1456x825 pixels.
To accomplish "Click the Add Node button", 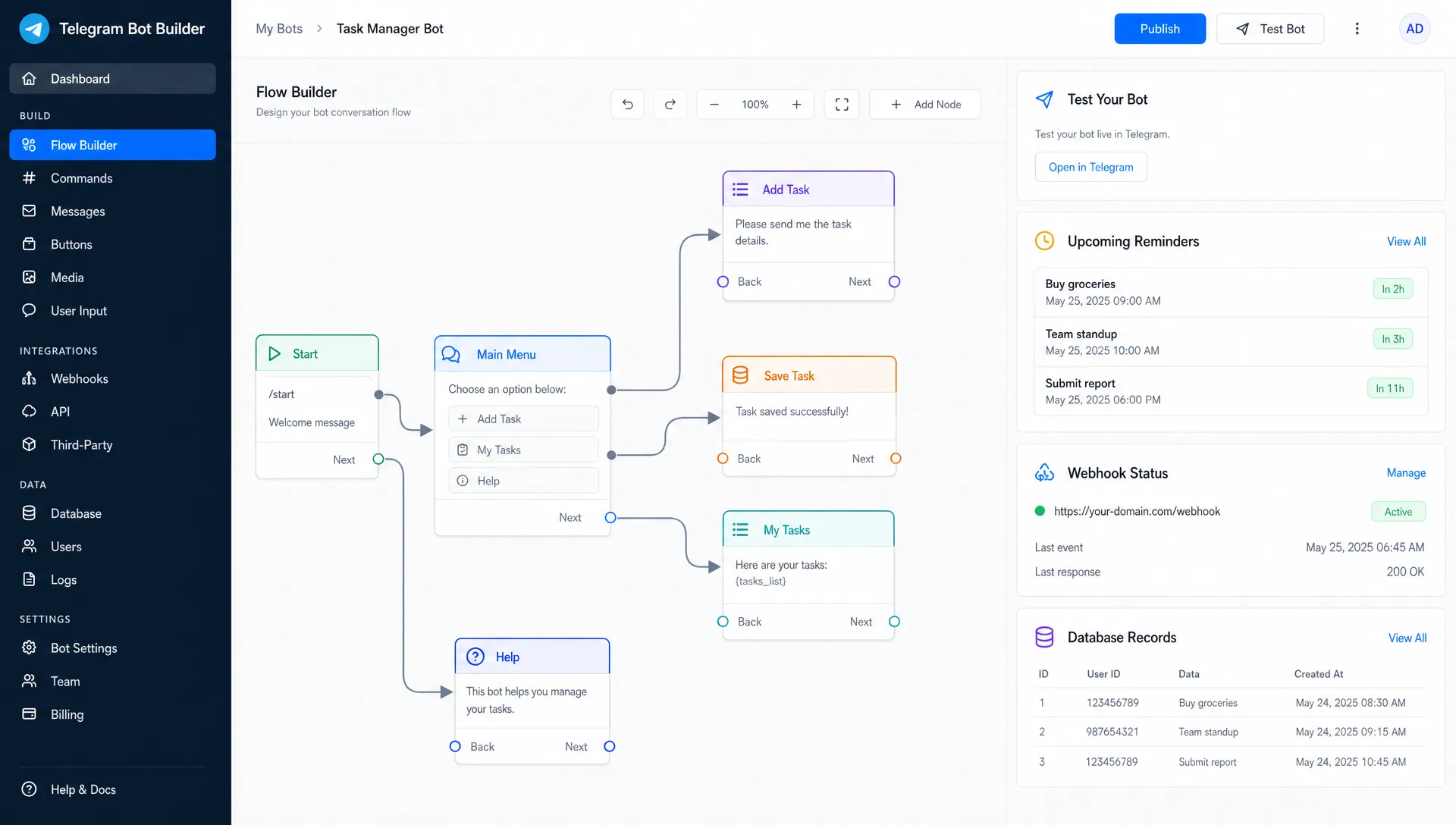I will click(x=924, y=105).
